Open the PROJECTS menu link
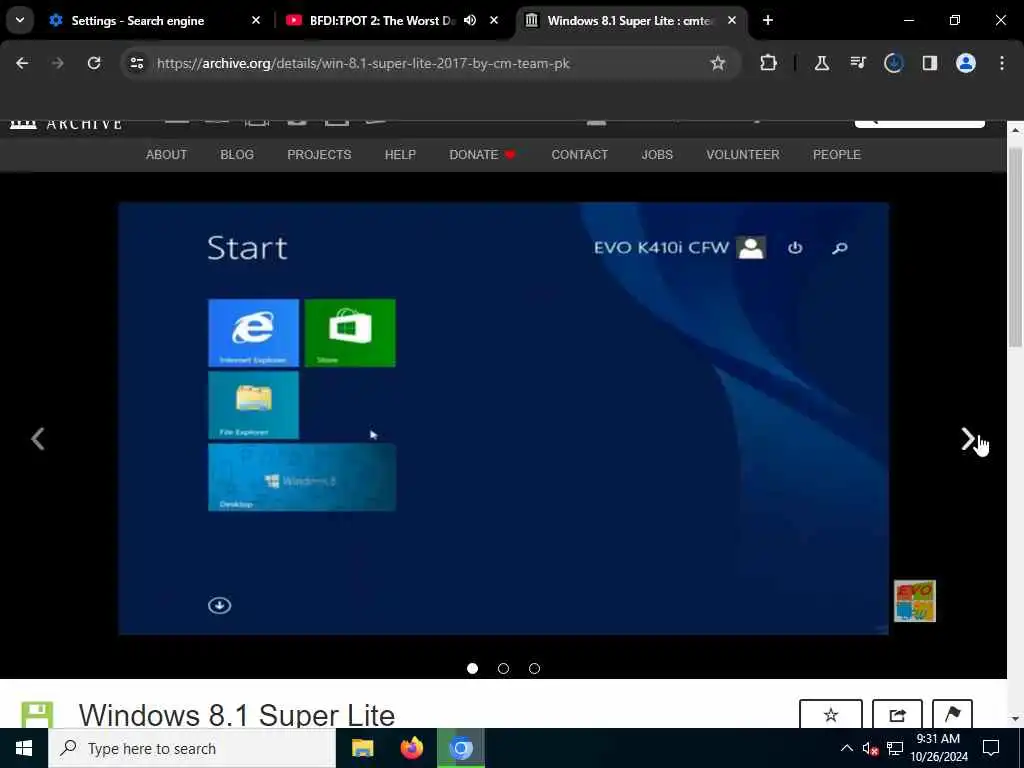The height and width of the screenshot is (768, 1024). [319, 155]
